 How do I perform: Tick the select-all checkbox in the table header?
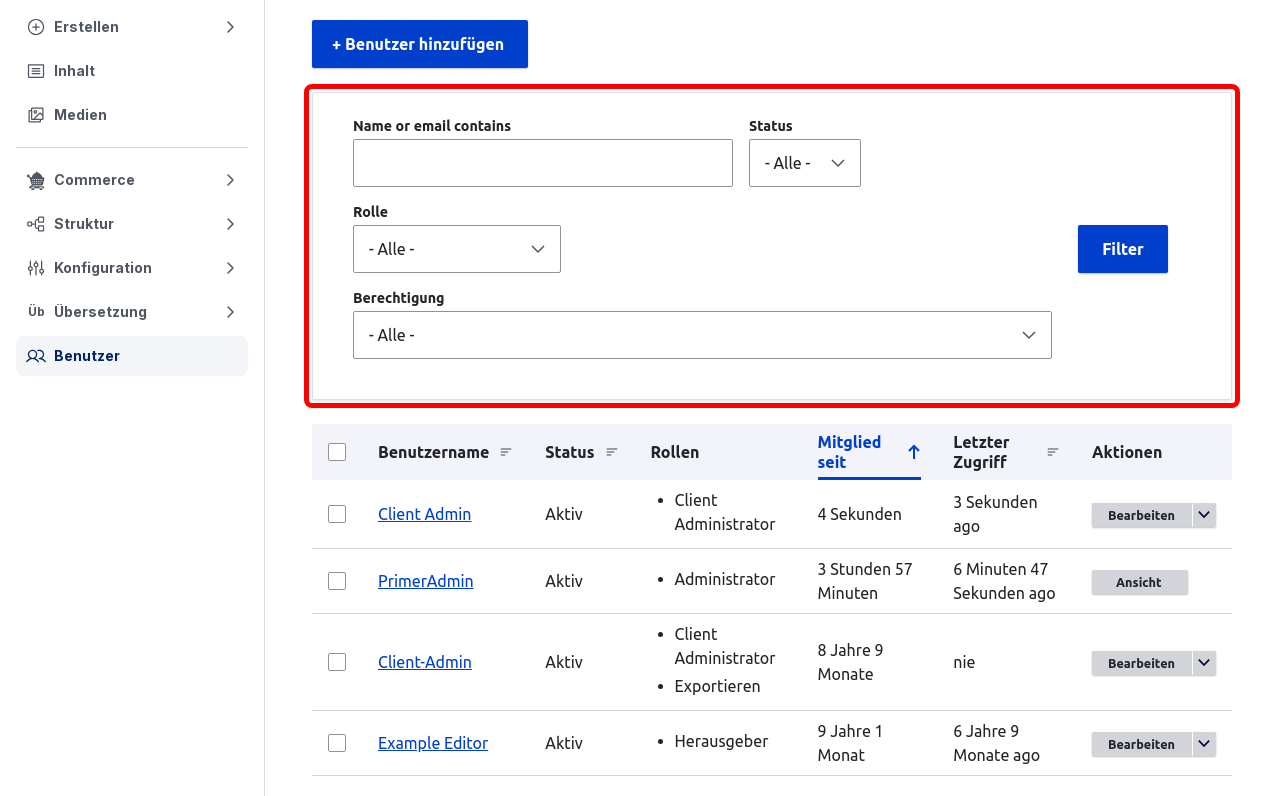pos(337,452)
